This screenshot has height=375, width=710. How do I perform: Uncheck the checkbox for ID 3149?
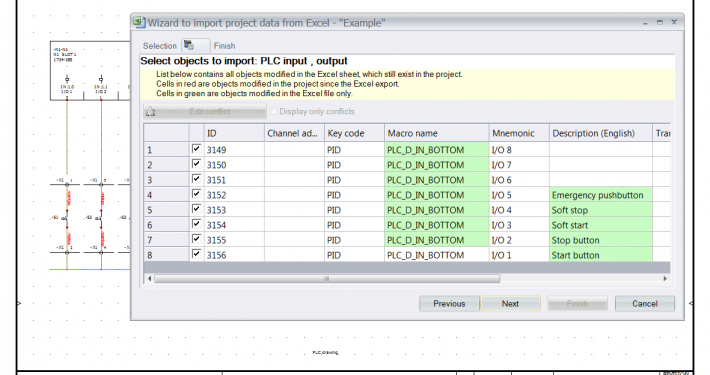[x=196, y=149]
